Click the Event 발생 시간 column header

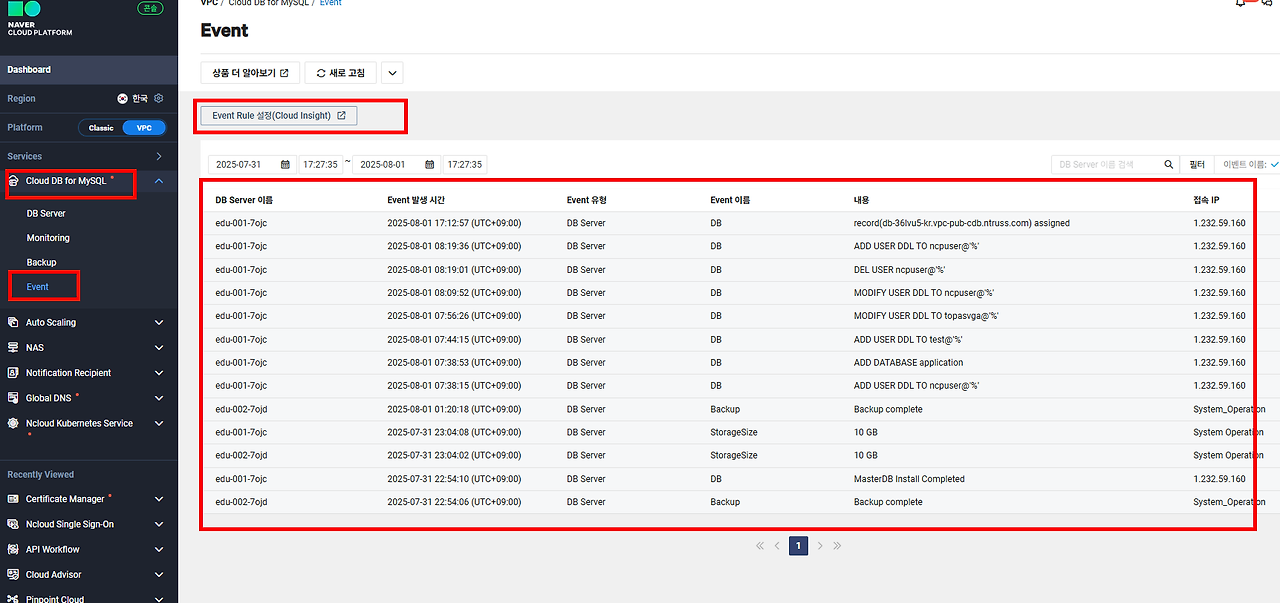point(417,200)
